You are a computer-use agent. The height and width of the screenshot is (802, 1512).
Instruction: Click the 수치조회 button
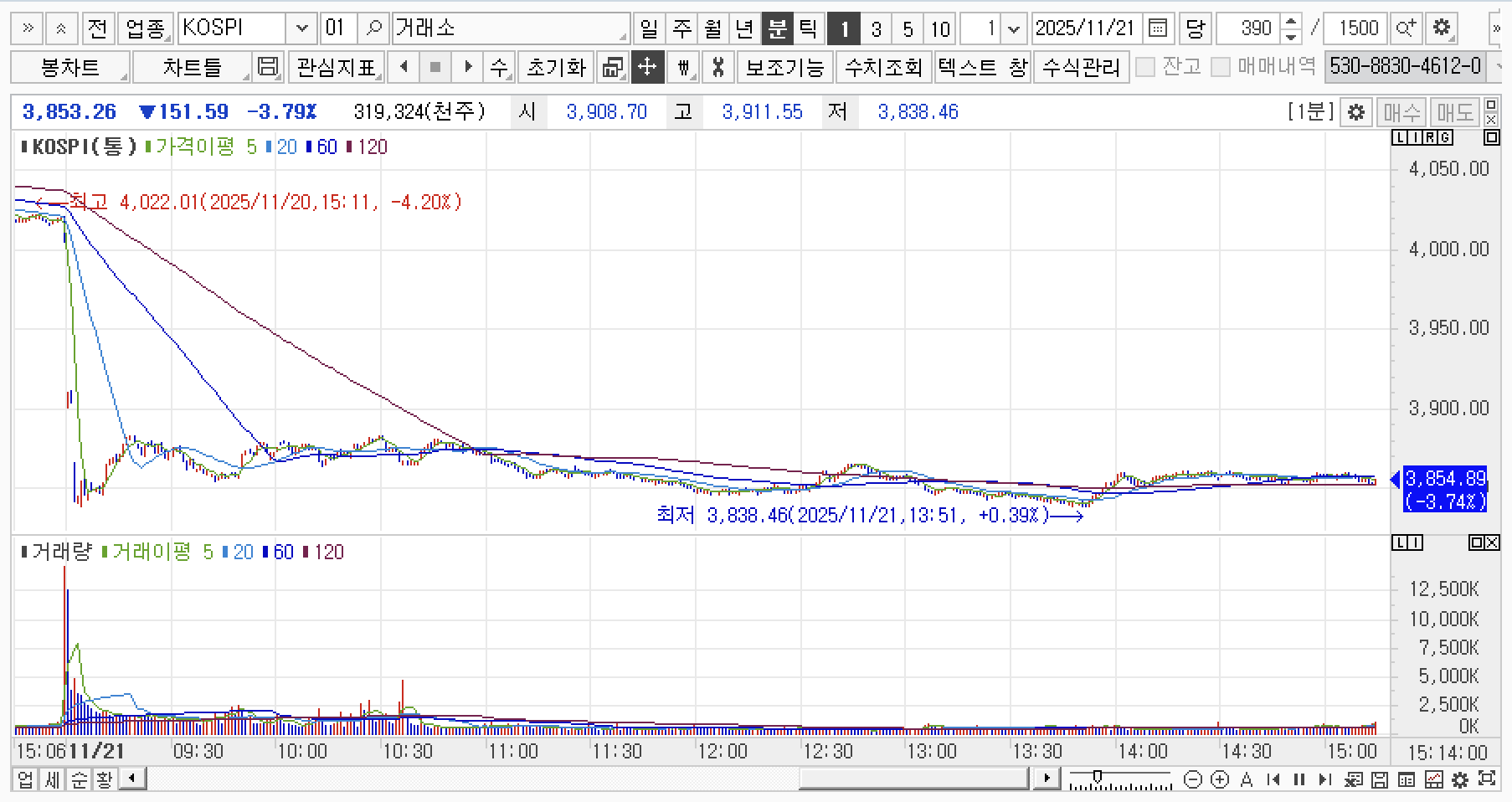pos(884,67)
